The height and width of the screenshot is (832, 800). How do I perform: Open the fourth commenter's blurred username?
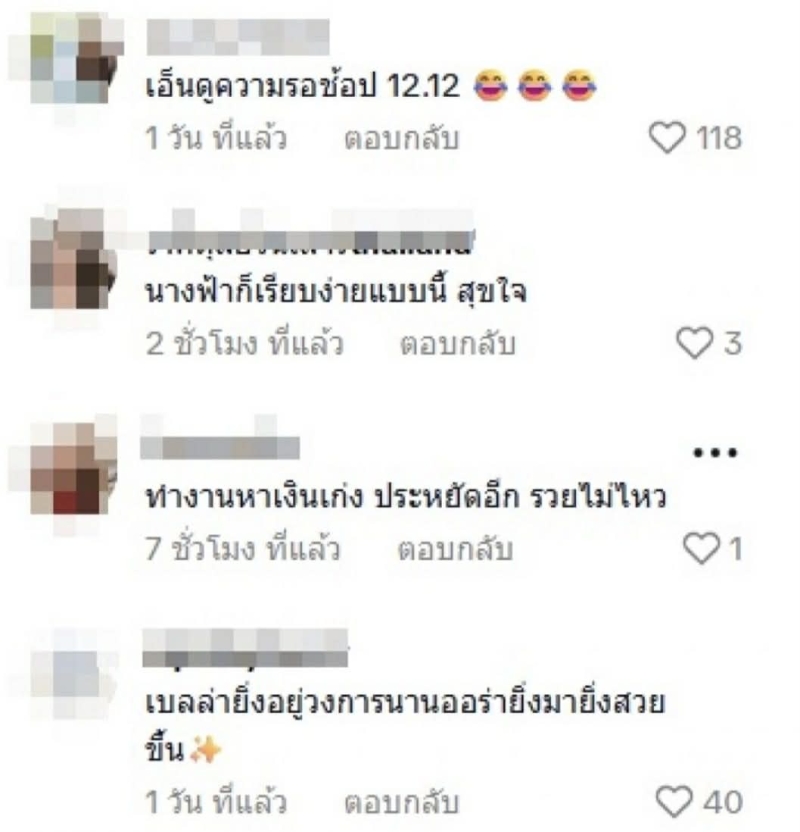(245, 648)
